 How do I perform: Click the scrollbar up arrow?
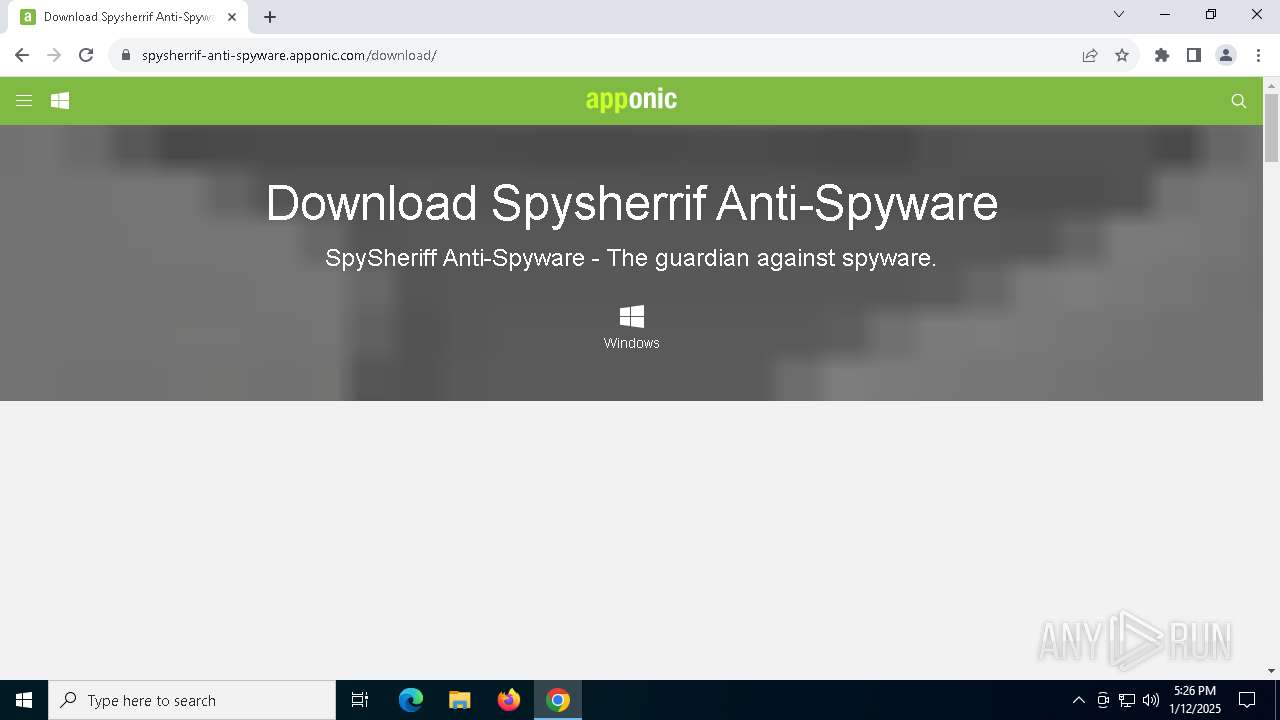click(1271, 85)
